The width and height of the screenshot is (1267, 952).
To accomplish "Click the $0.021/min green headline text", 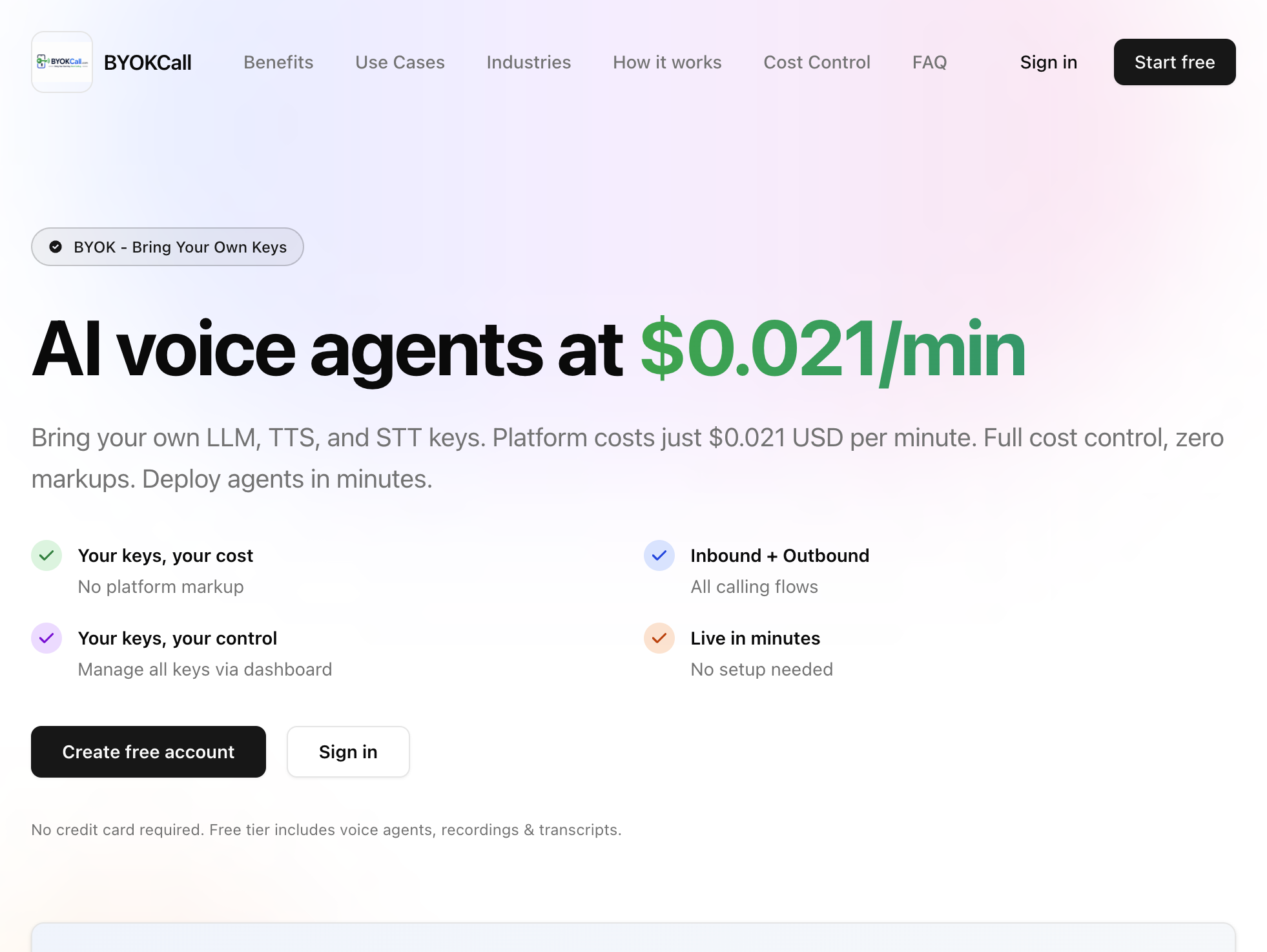I will (x=832, y=350).
